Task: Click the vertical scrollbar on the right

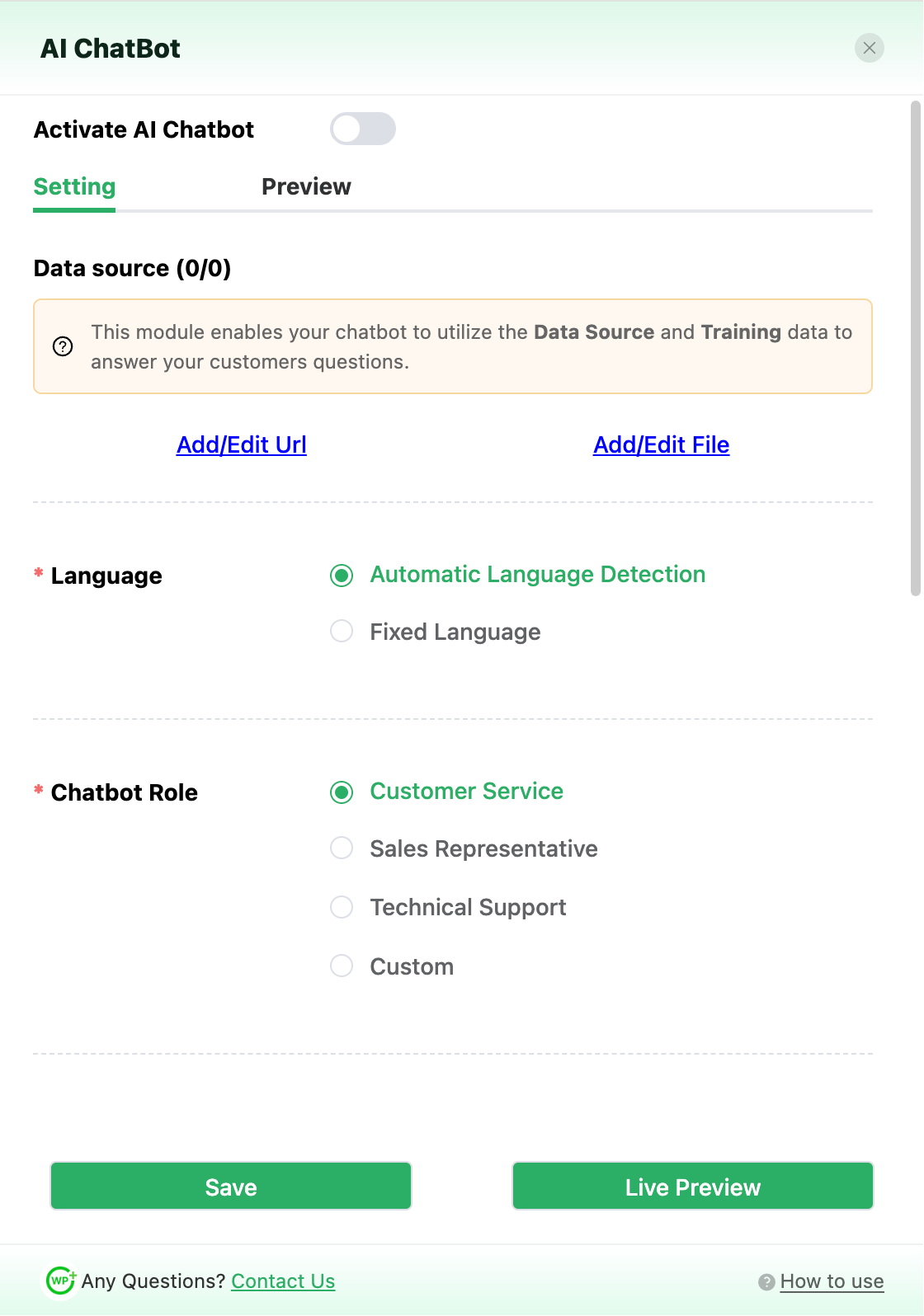Action: coord(915,346)
